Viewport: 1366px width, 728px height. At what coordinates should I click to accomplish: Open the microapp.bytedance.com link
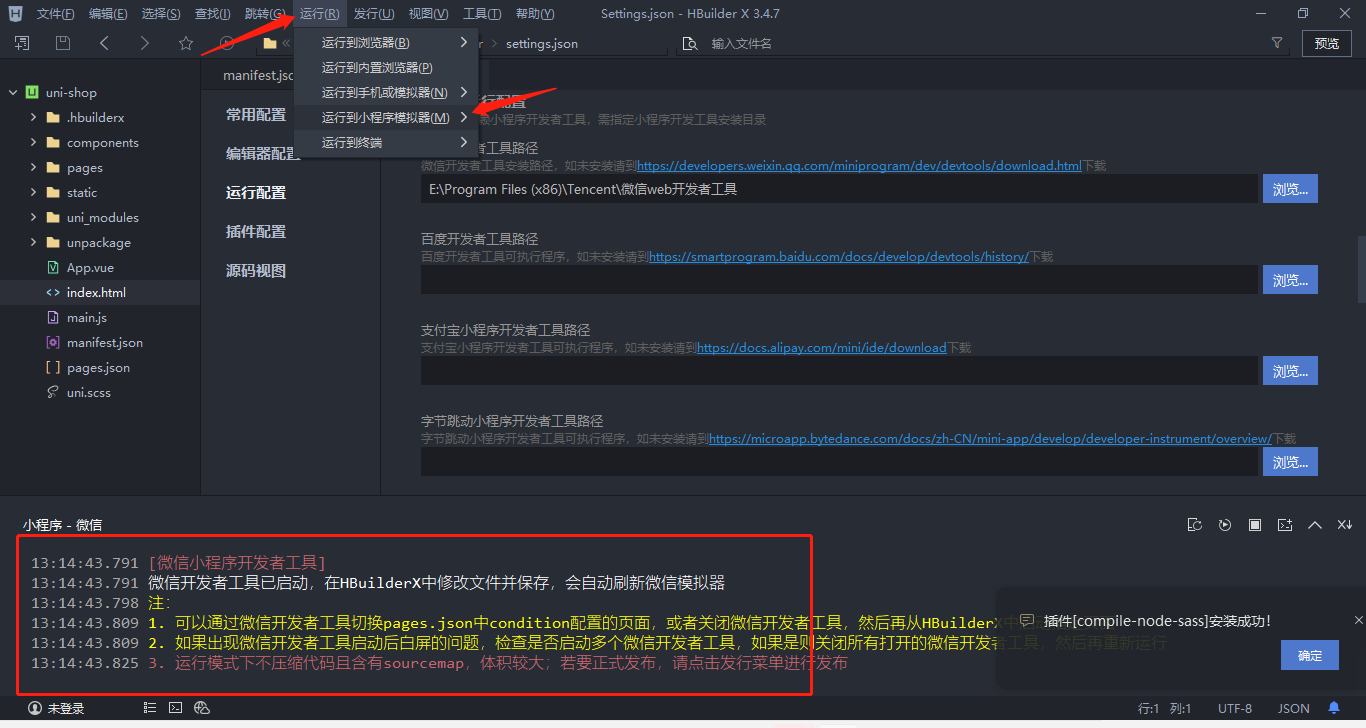990,439
